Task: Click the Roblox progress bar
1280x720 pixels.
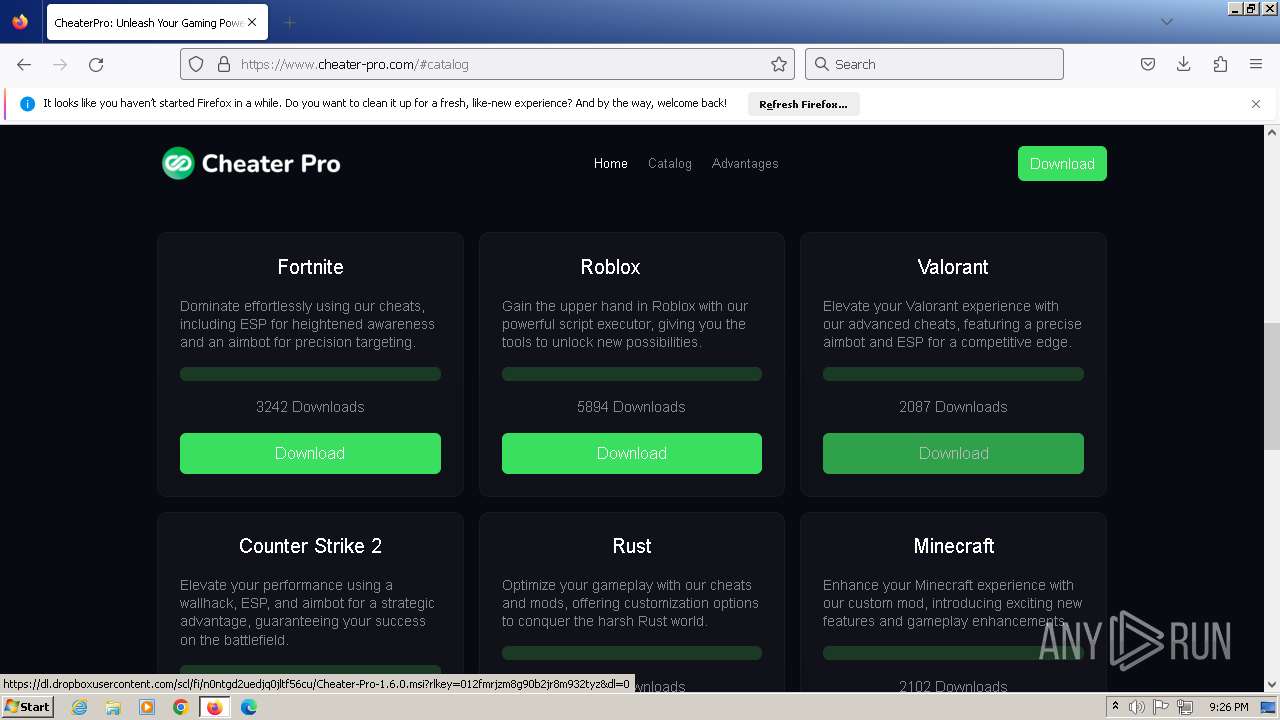Action: point(632,374)
